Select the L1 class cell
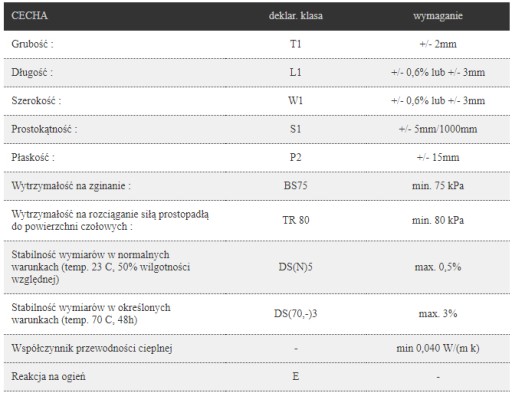This screenshot has width=512, height=393. (296, 72)
